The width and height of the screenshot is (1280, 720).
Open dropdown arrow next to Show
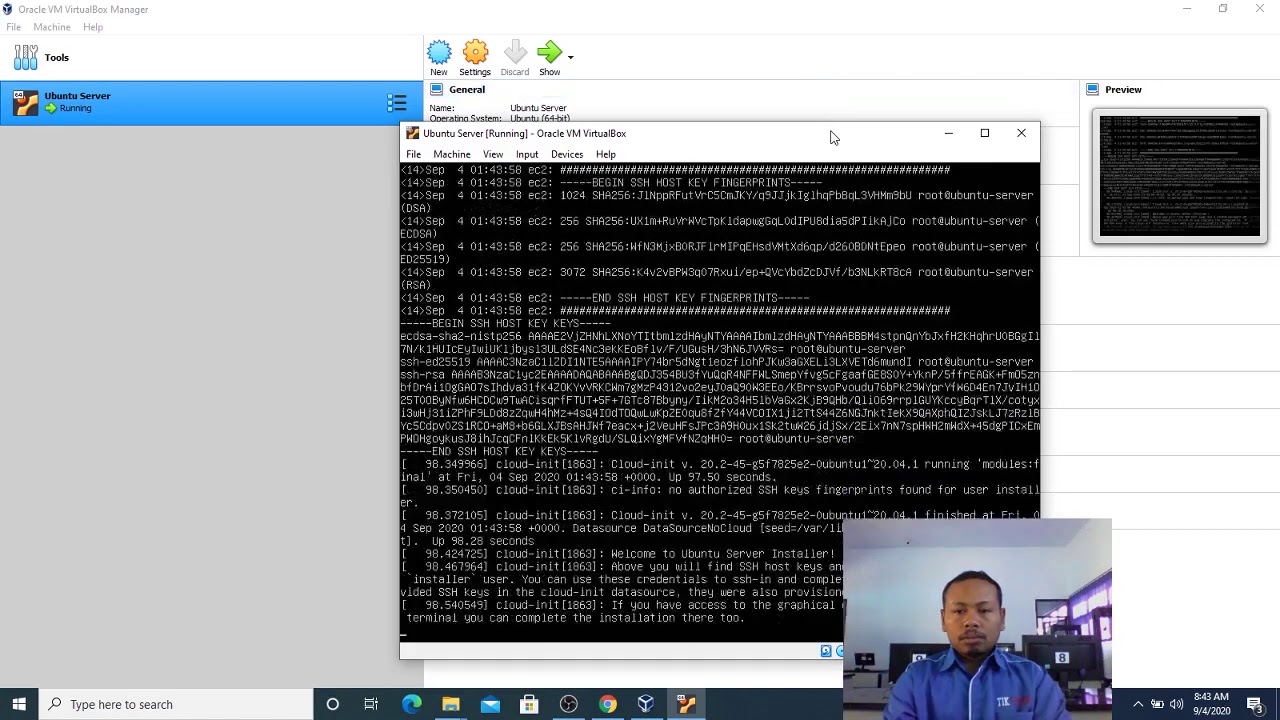coord(571,58)
